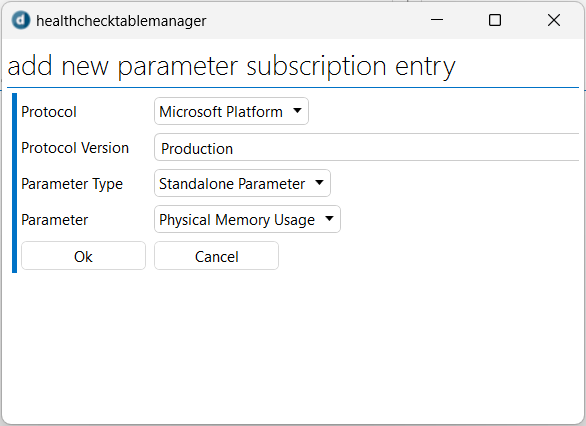The image size is (586, 426).
Task: Maximize the healthchecktablemanager window
Action: click(495, 20)
